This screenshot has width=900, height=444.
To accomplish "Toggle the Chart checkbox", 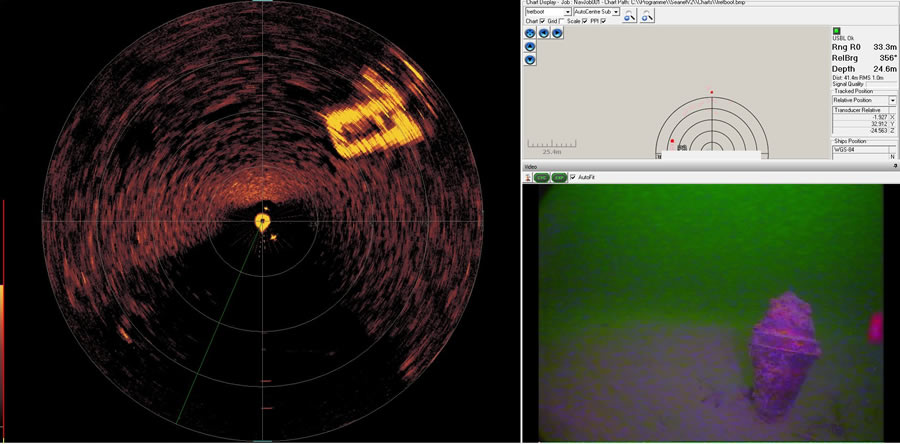I will pos(543,21).
